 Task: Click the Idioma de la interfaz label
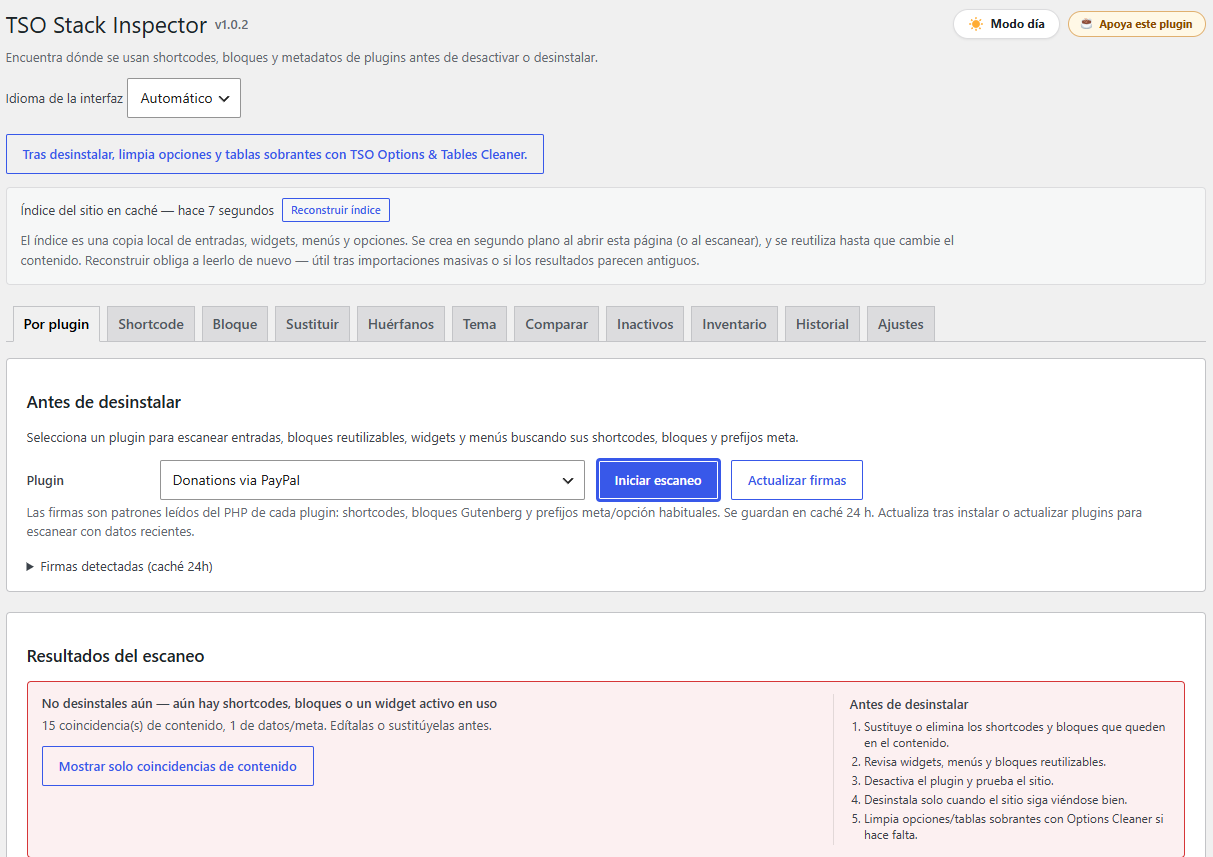[x=64, y=98]
